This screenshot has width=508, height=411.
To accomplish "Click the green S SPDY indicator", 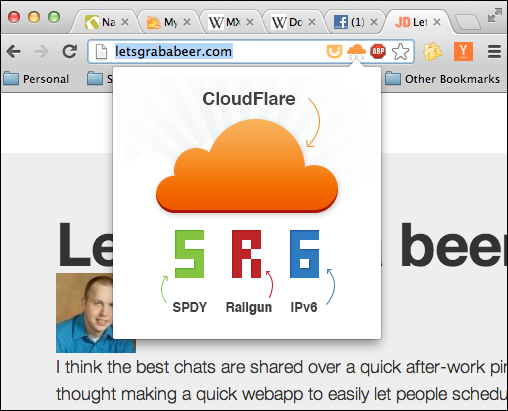I will click(189, 254).
